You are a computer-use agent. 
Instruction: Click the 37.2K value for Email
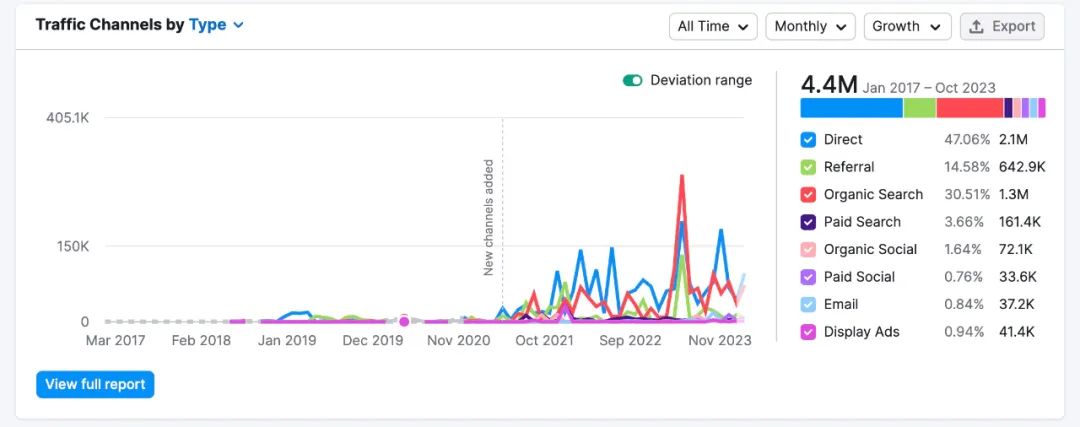1017,304
